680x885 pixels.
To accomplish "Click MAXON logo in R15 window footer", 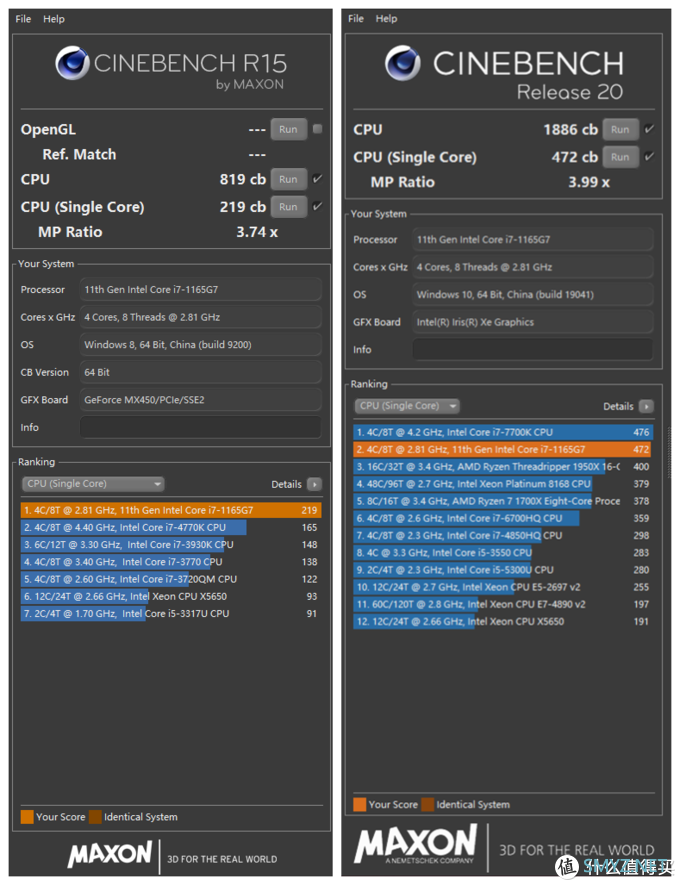I will point(110,854).
